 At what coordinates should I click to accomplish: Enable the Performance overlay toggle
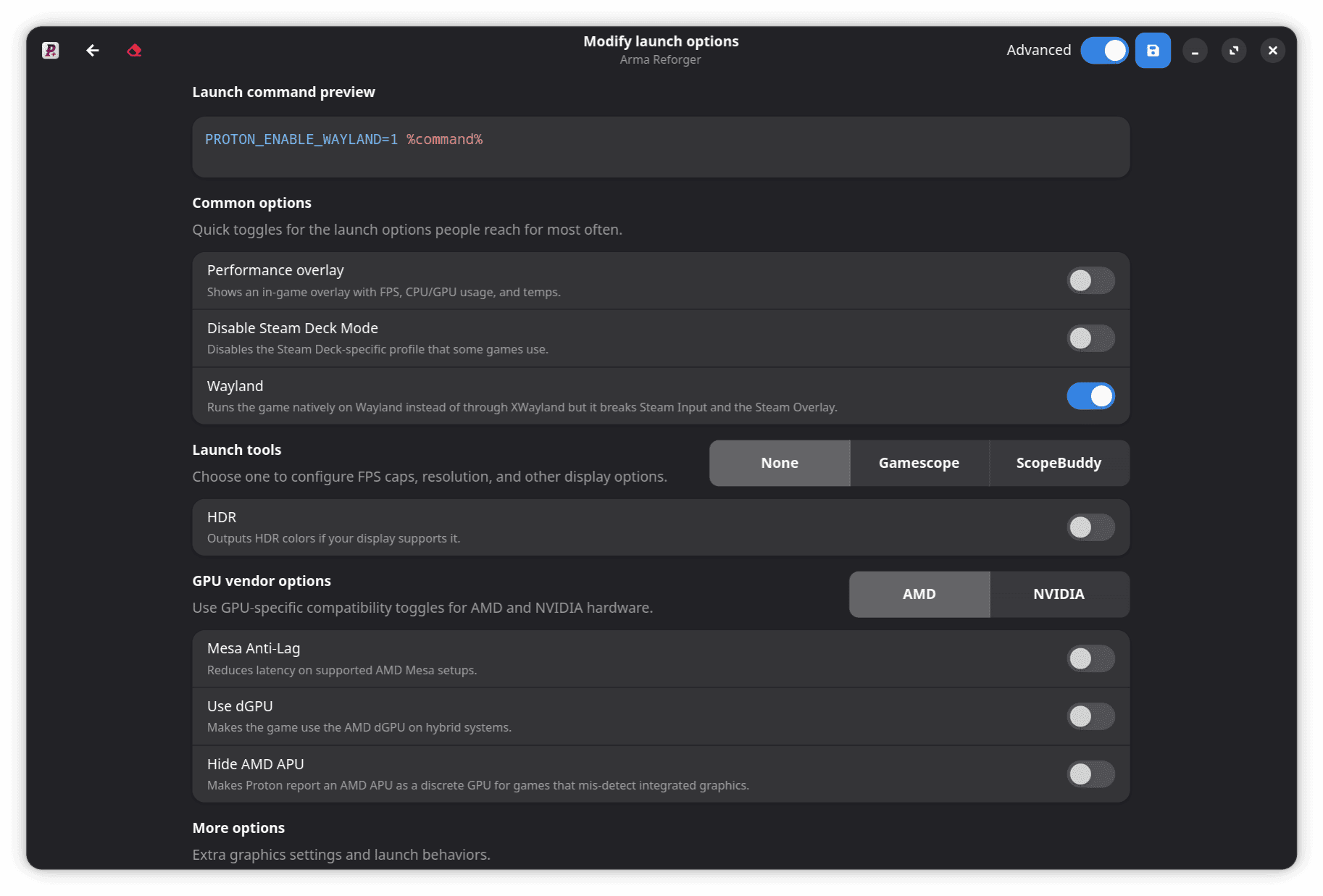click(1090, 280)
